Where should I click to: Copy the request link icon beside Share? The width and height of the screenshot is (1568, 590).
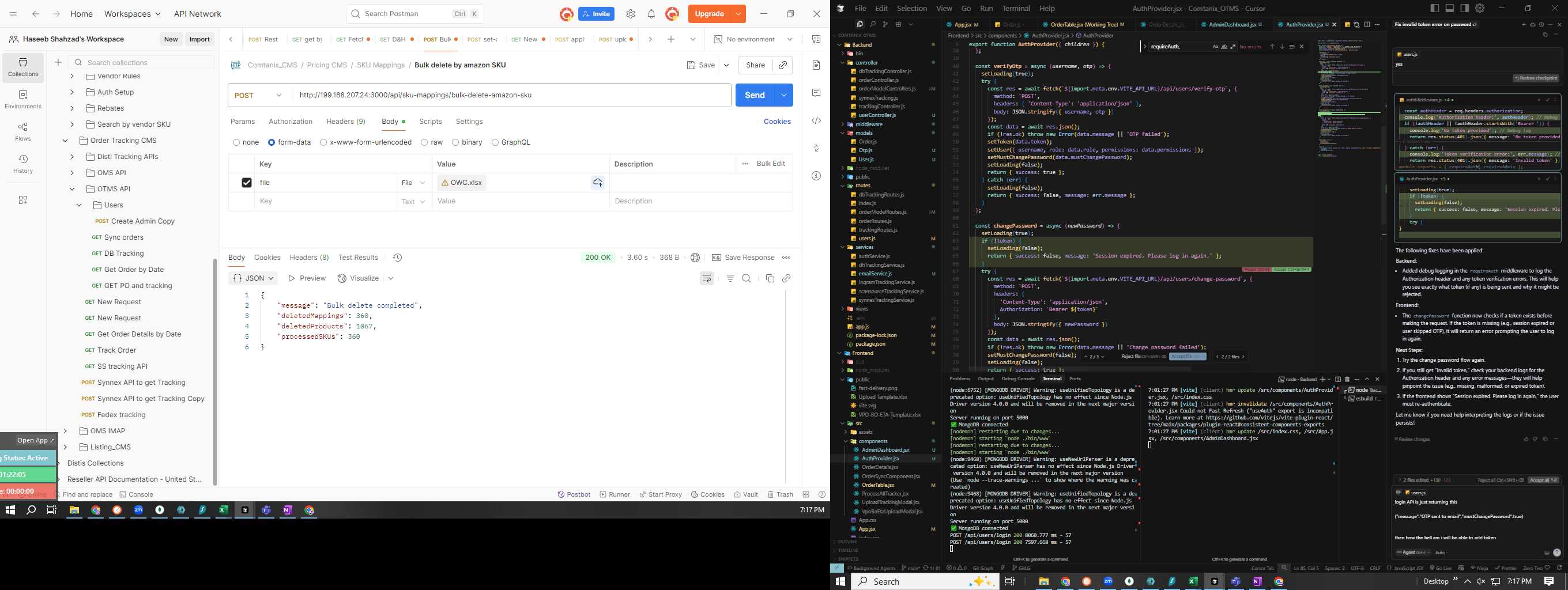783,65
